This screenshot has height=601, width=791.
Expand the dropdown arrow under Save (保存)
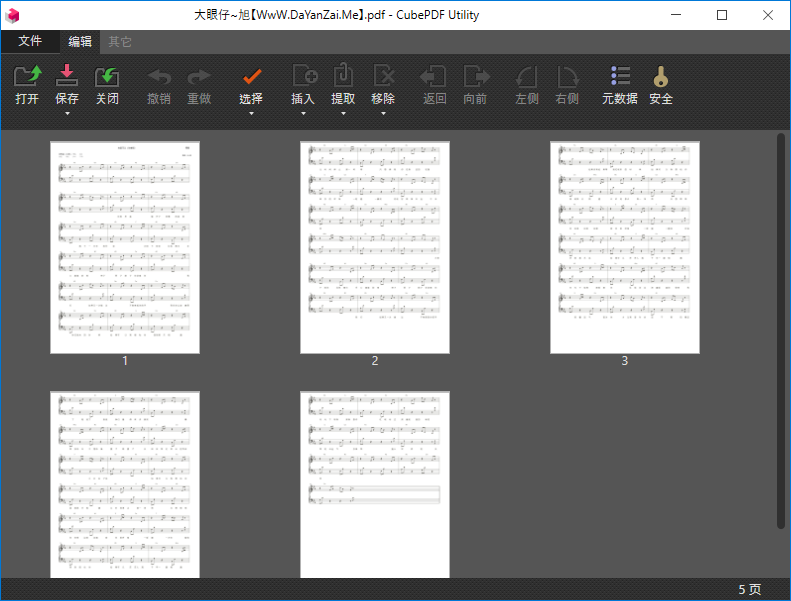[67, 114]
